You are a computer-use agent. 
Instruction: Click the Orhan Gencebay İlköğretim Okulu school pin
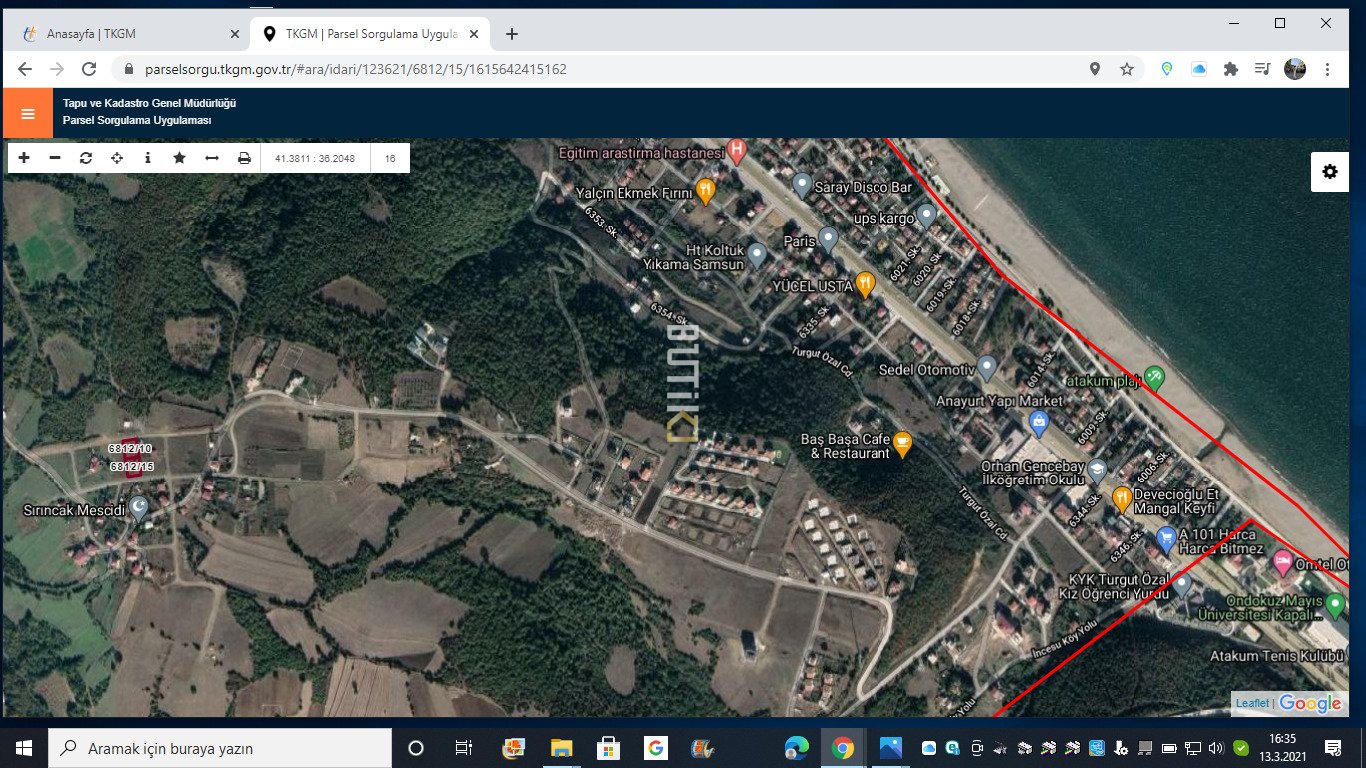pos(1098,471)
